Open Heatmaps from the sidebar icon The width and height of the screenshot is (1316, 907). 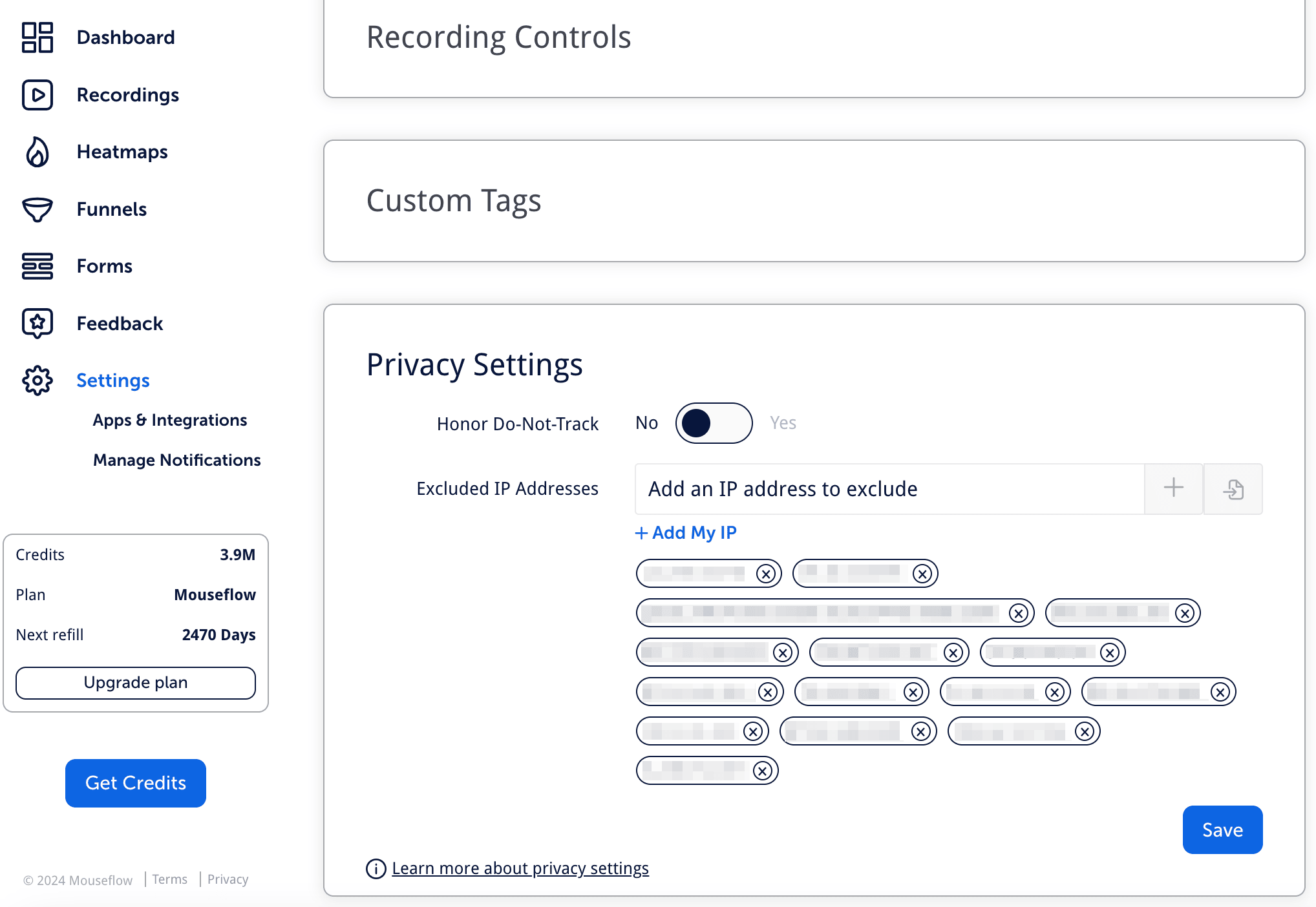click(x=37, y=152)
